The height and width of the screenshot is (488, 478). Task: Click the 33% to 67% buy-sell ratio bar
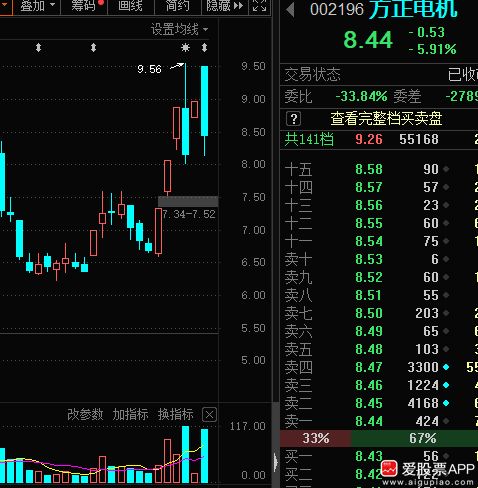(379, 438)
